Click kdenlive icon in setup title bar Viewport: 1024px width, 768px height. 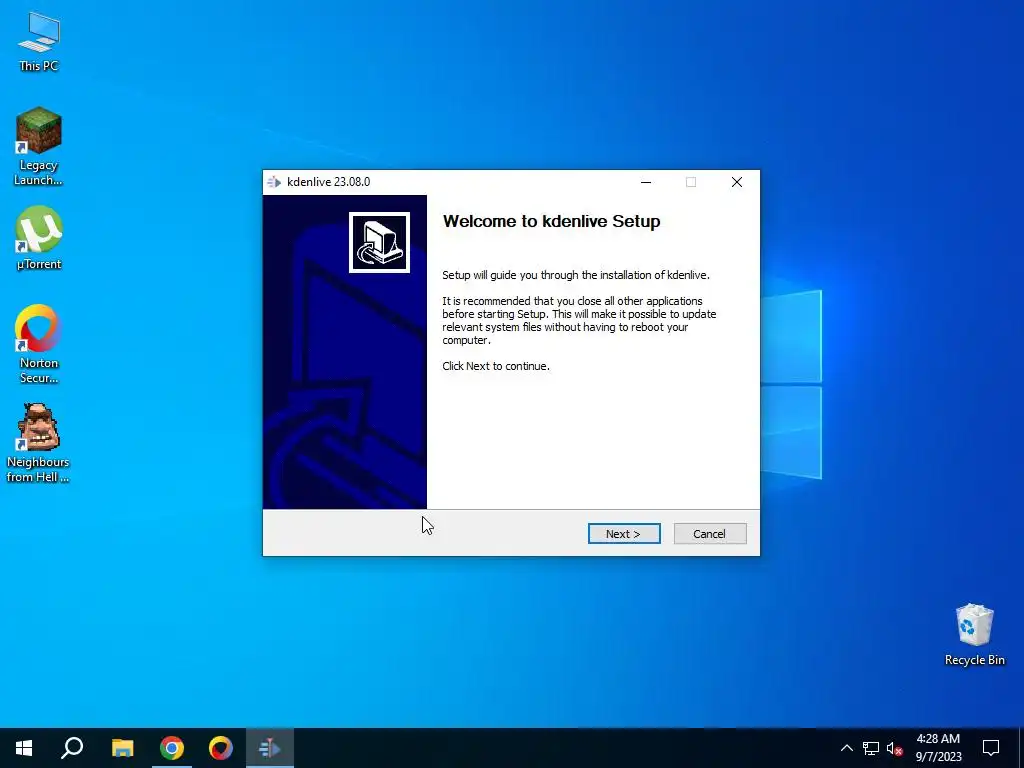tap(274, 182)
